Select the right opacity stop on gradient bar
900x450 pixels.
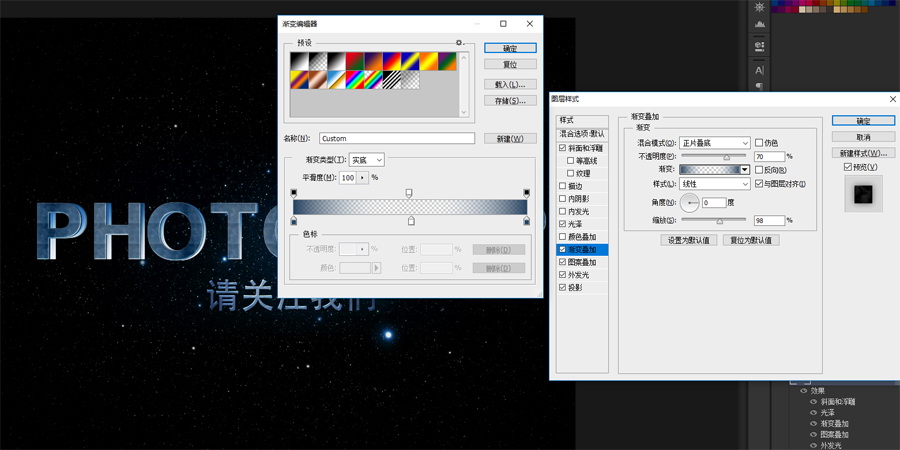[526, 193]
